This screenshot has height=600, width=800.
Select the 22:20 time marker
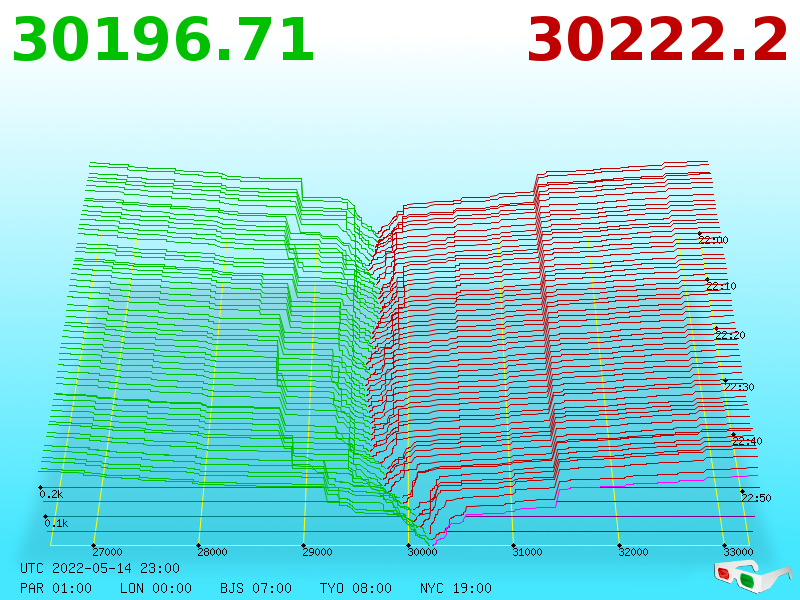tap(730, 335)
